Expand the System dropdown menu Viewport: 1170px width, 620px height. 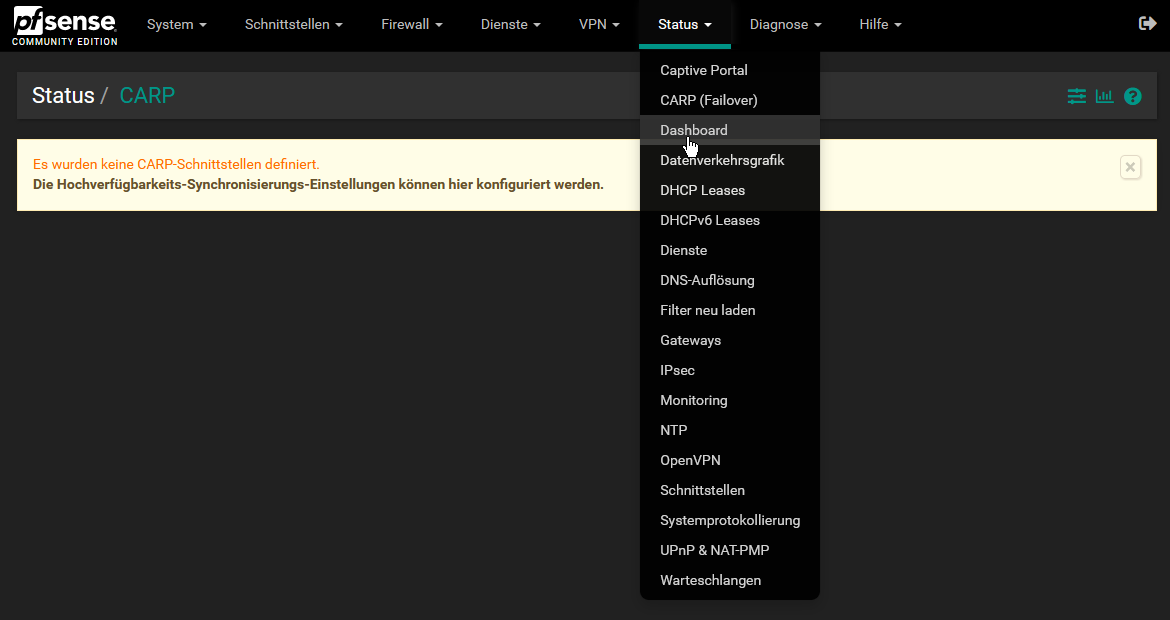(177, 25)
